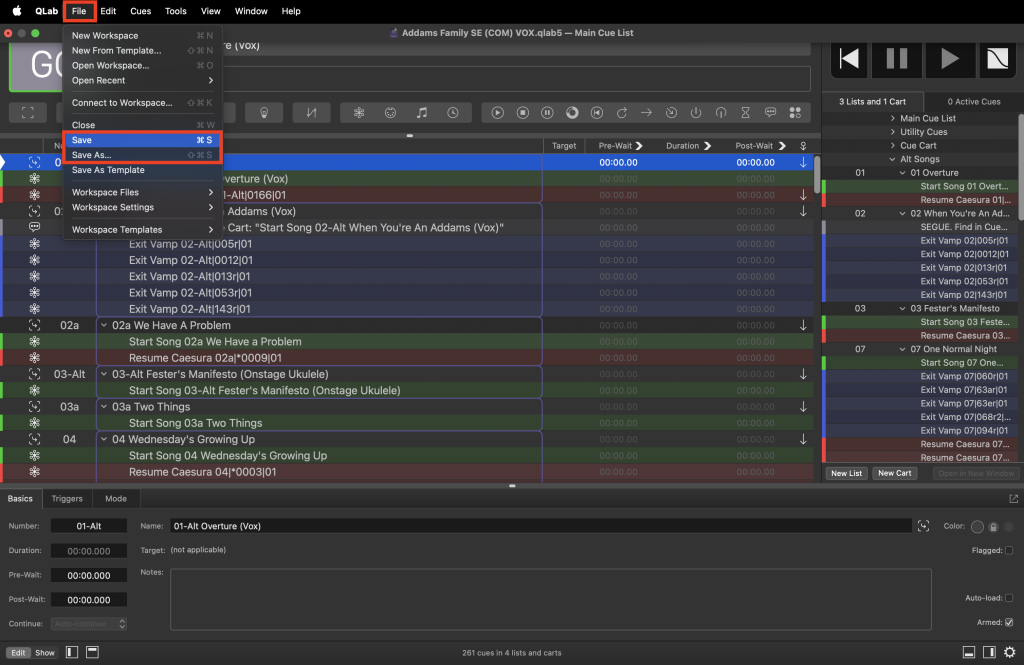Click the New List button

(x=846, y=473)
